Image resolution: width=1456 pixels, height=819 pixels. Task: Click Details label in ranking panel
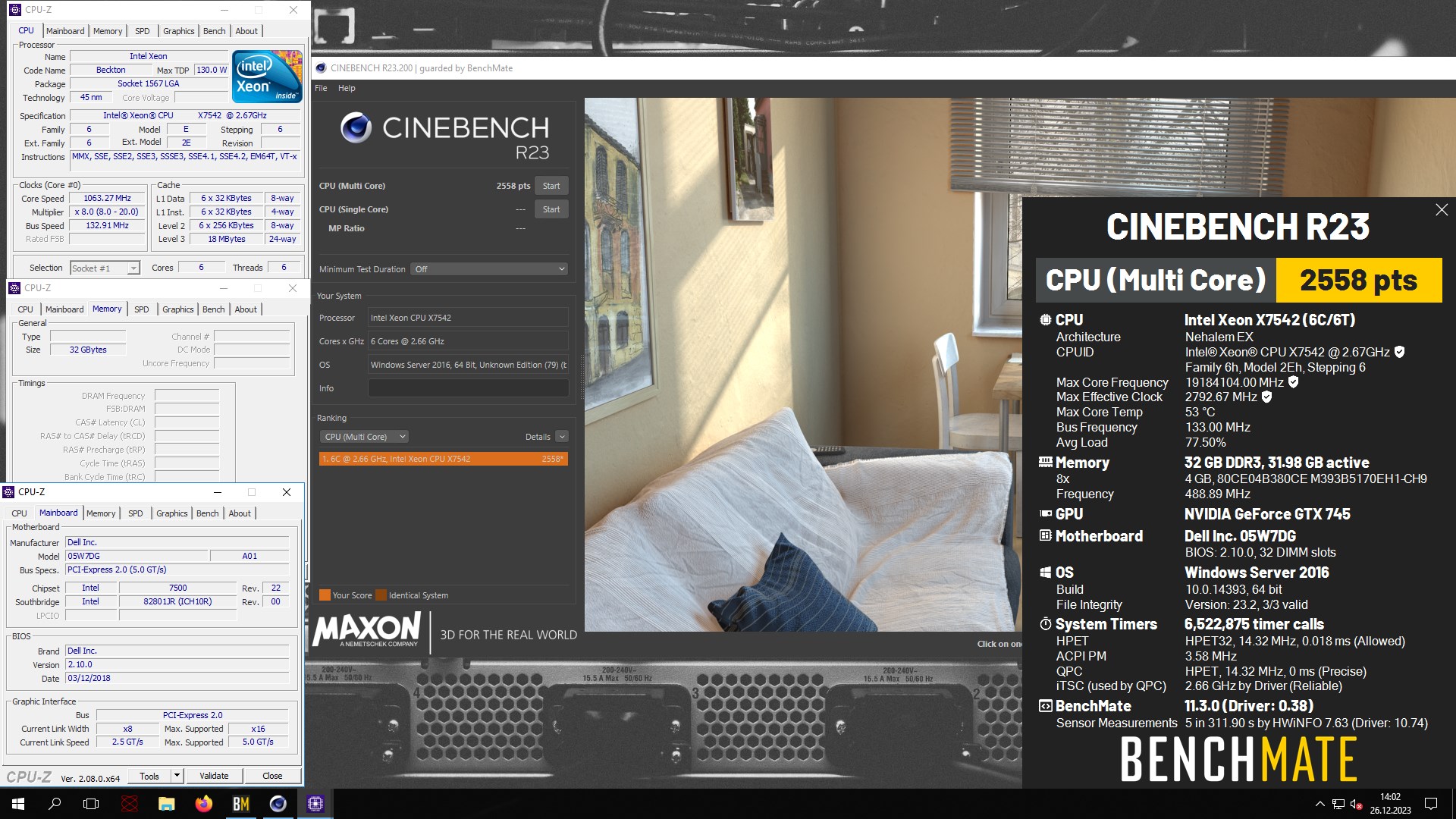point(538,437)
